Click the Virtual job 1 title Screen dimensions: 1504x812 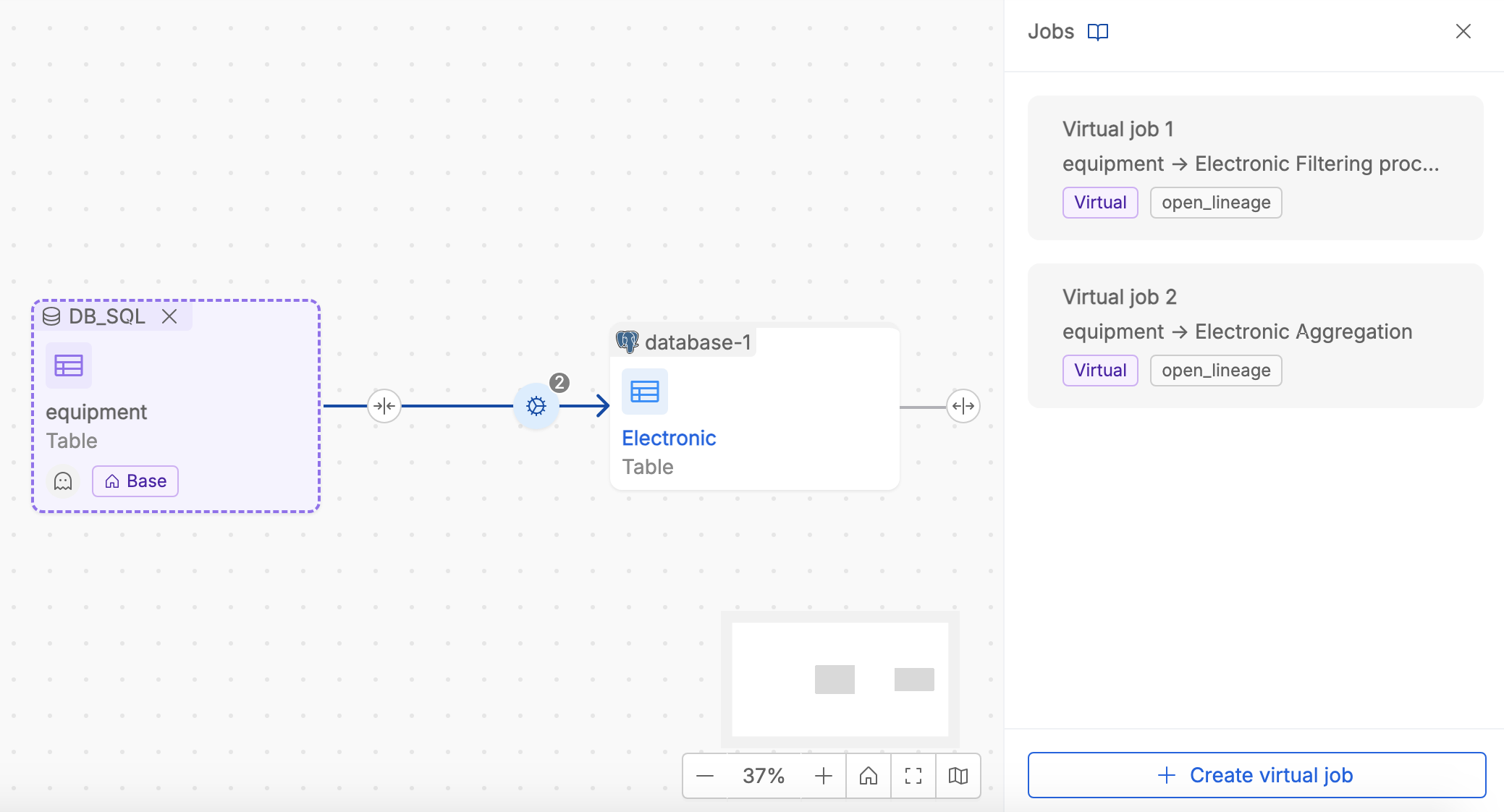pos(1118,129)
